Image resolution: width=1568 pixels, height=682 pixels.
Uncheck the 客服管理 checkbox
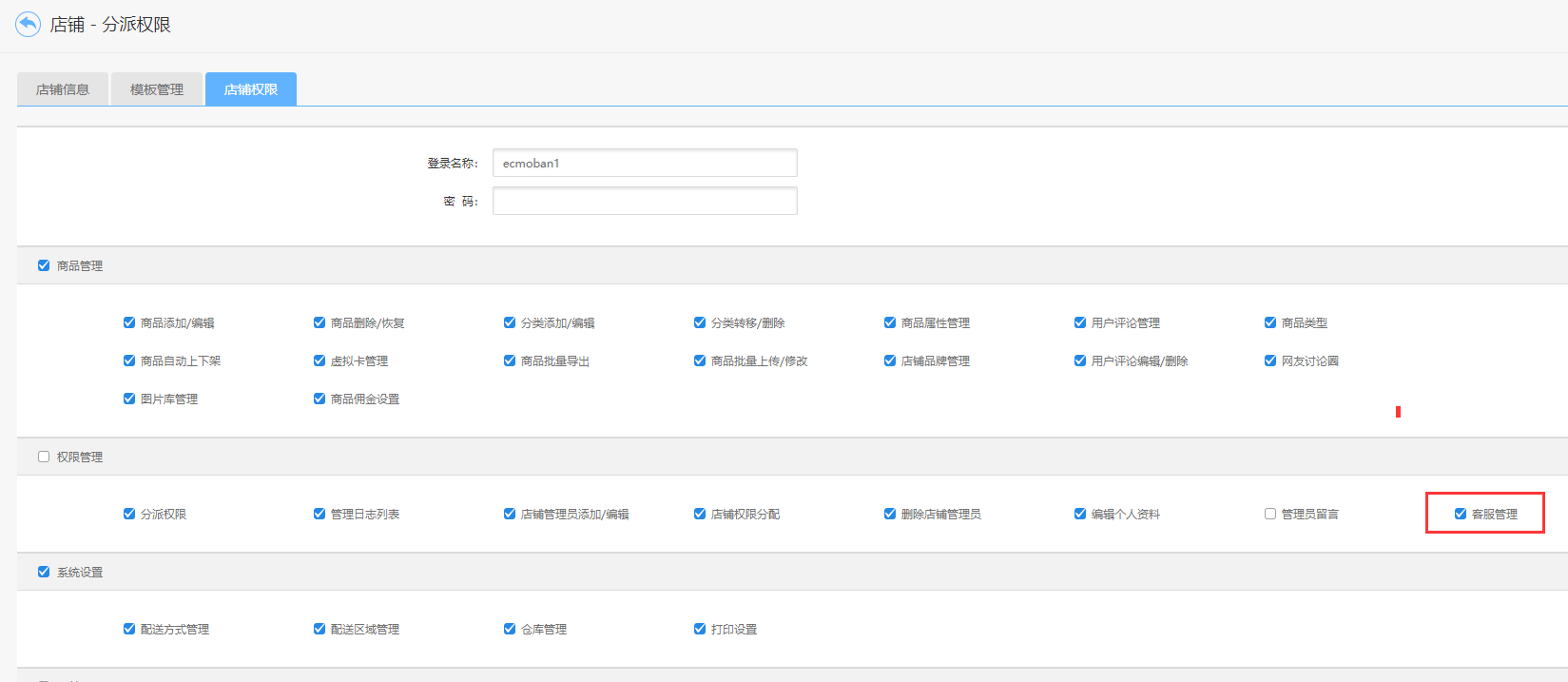[1461, 514]
